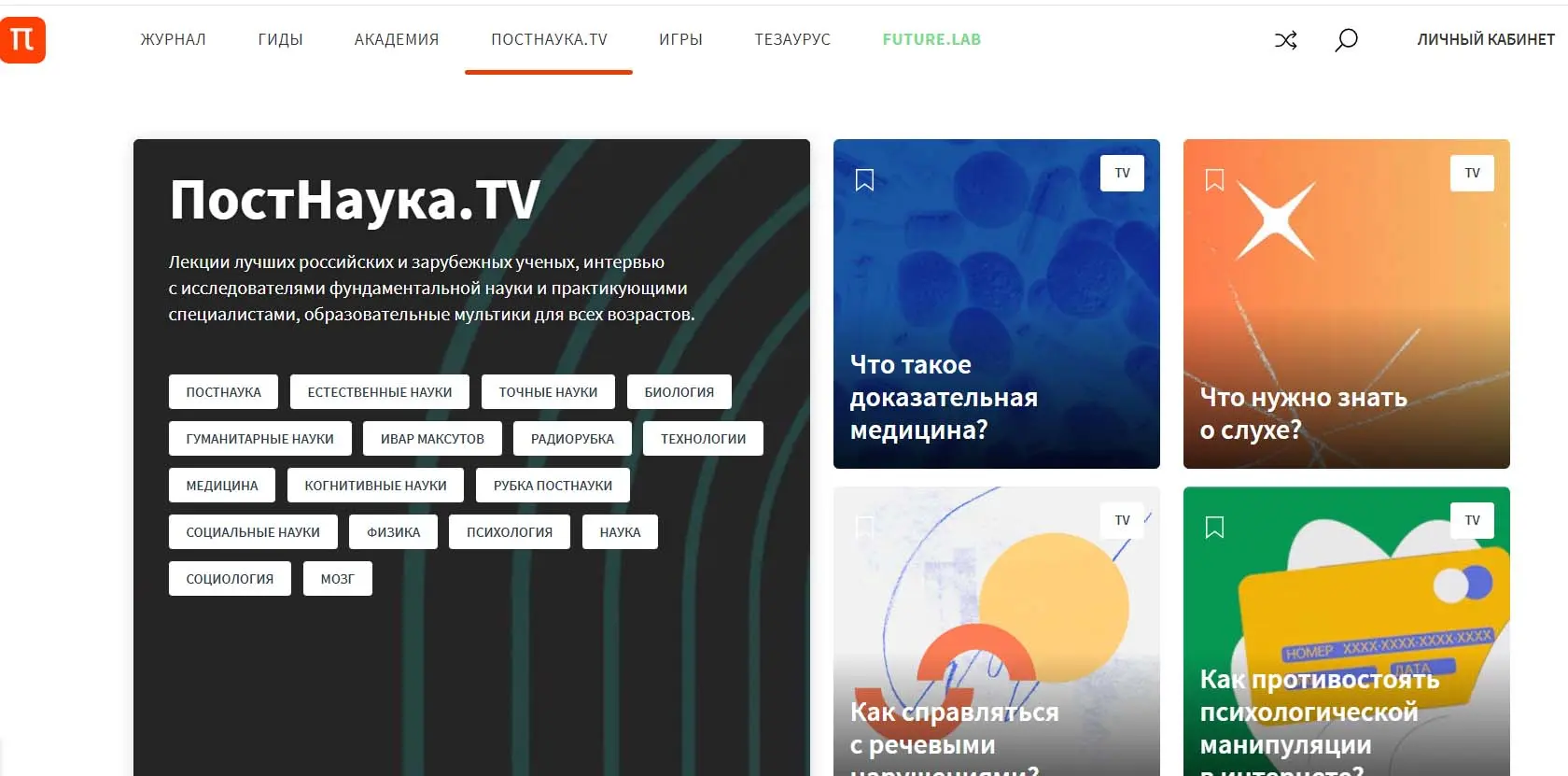
Task: Choose the МОЗГ tag button
Action: (x=337, y=579)
